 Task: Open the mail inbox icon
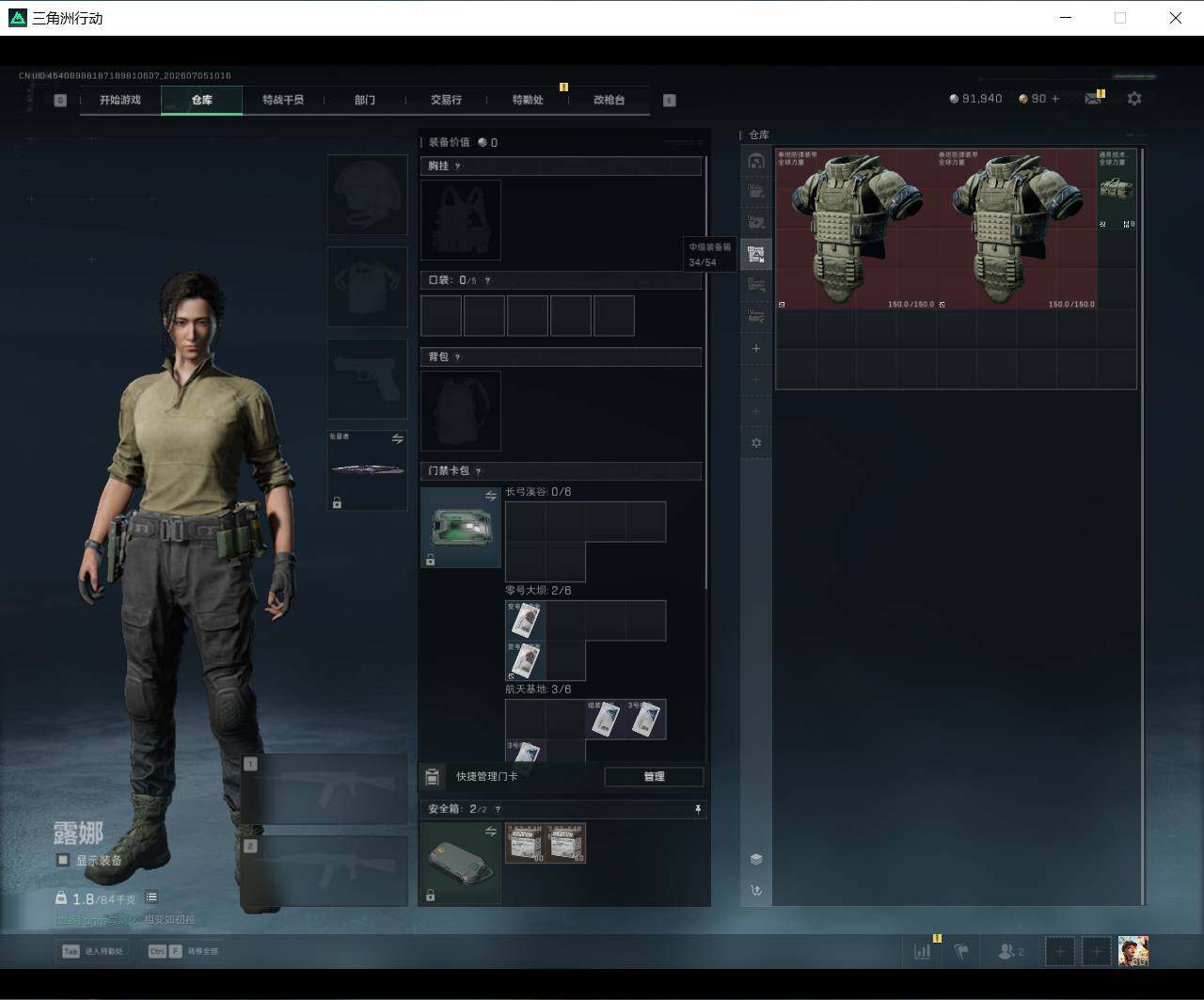[x=1092, y=98]
